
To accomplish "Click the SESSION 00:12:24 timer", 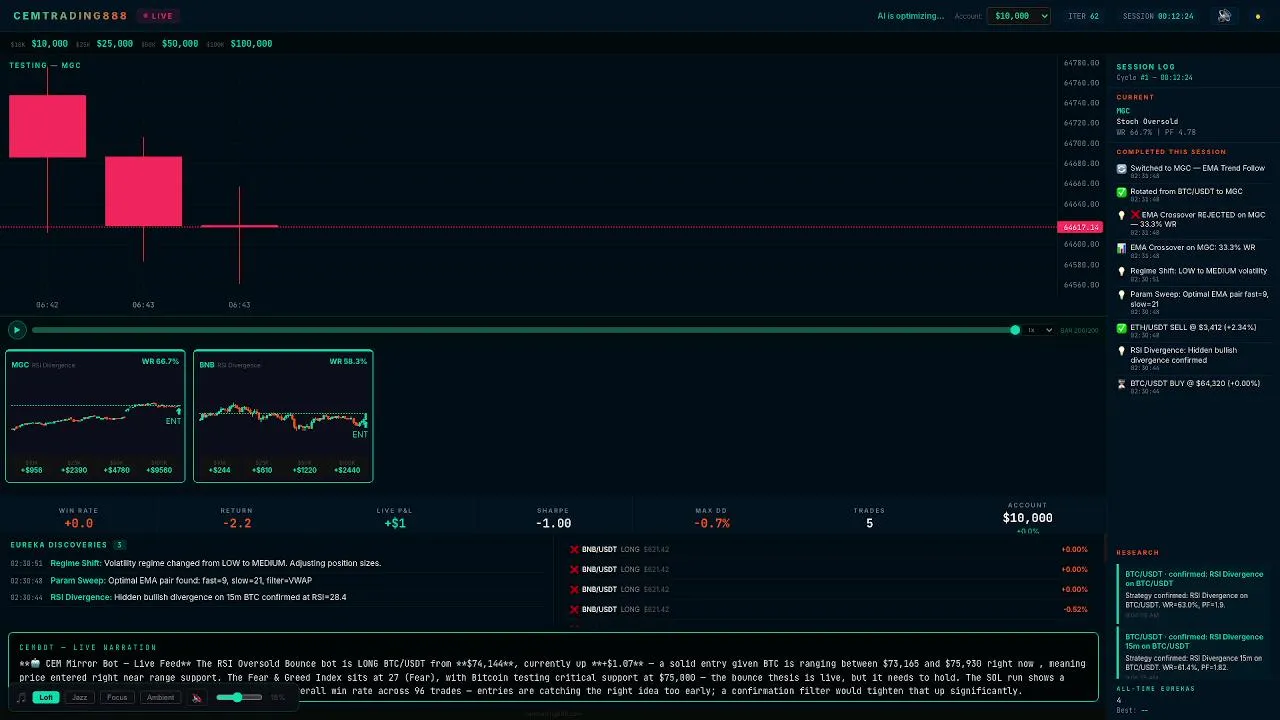I will (x=1158, y=16).
